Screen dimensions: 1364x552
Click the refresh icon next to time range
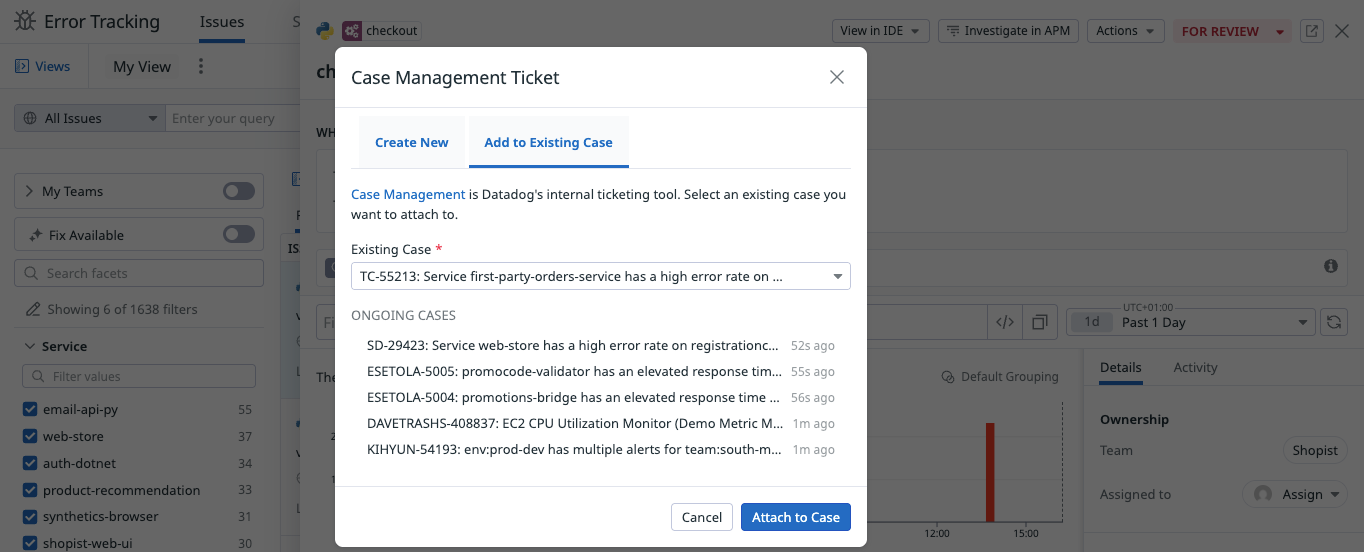click(x=1333, y=322)
